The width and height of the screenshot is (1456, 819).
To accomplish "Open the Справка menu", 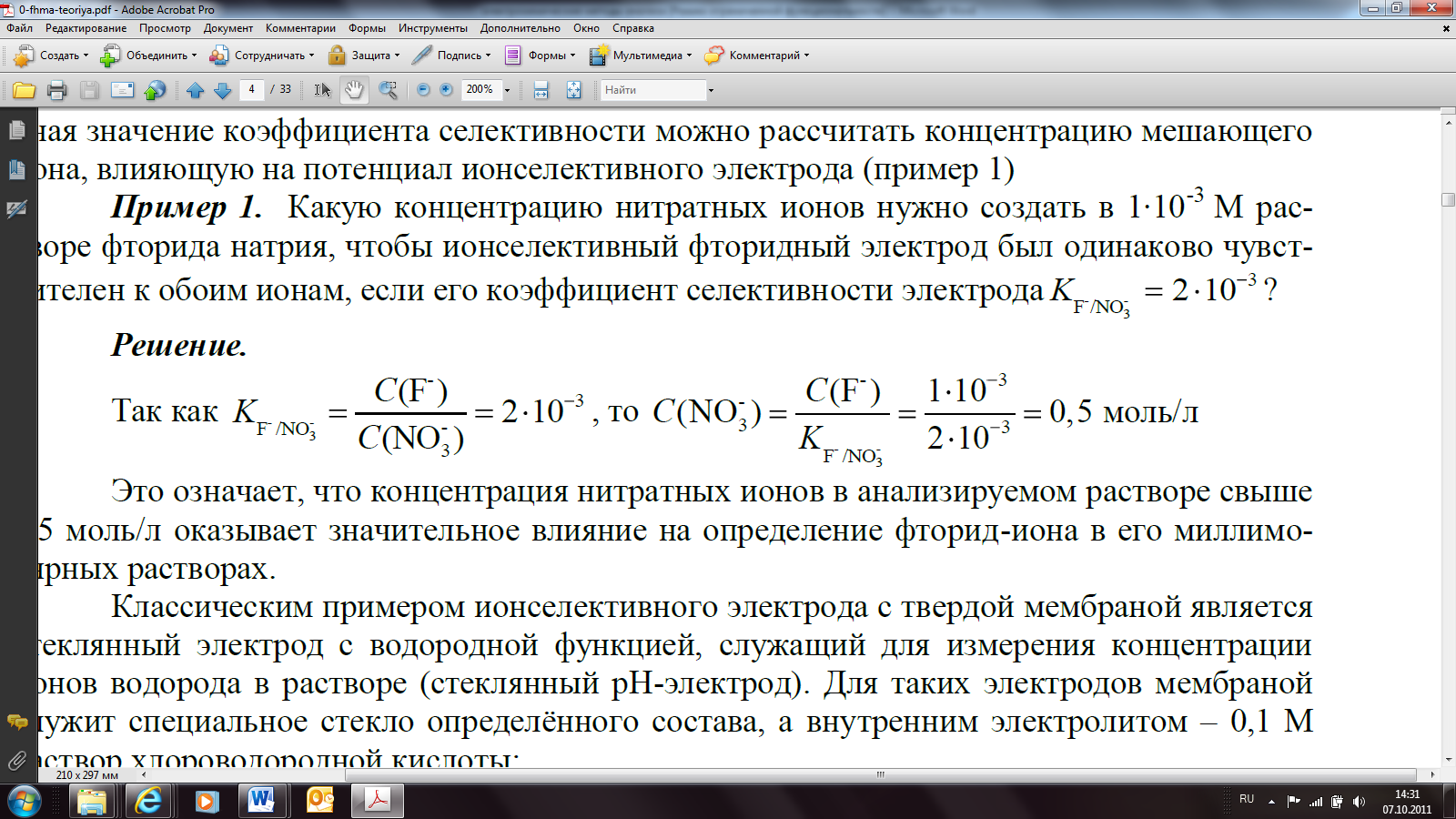I will (x=633, y=28).
